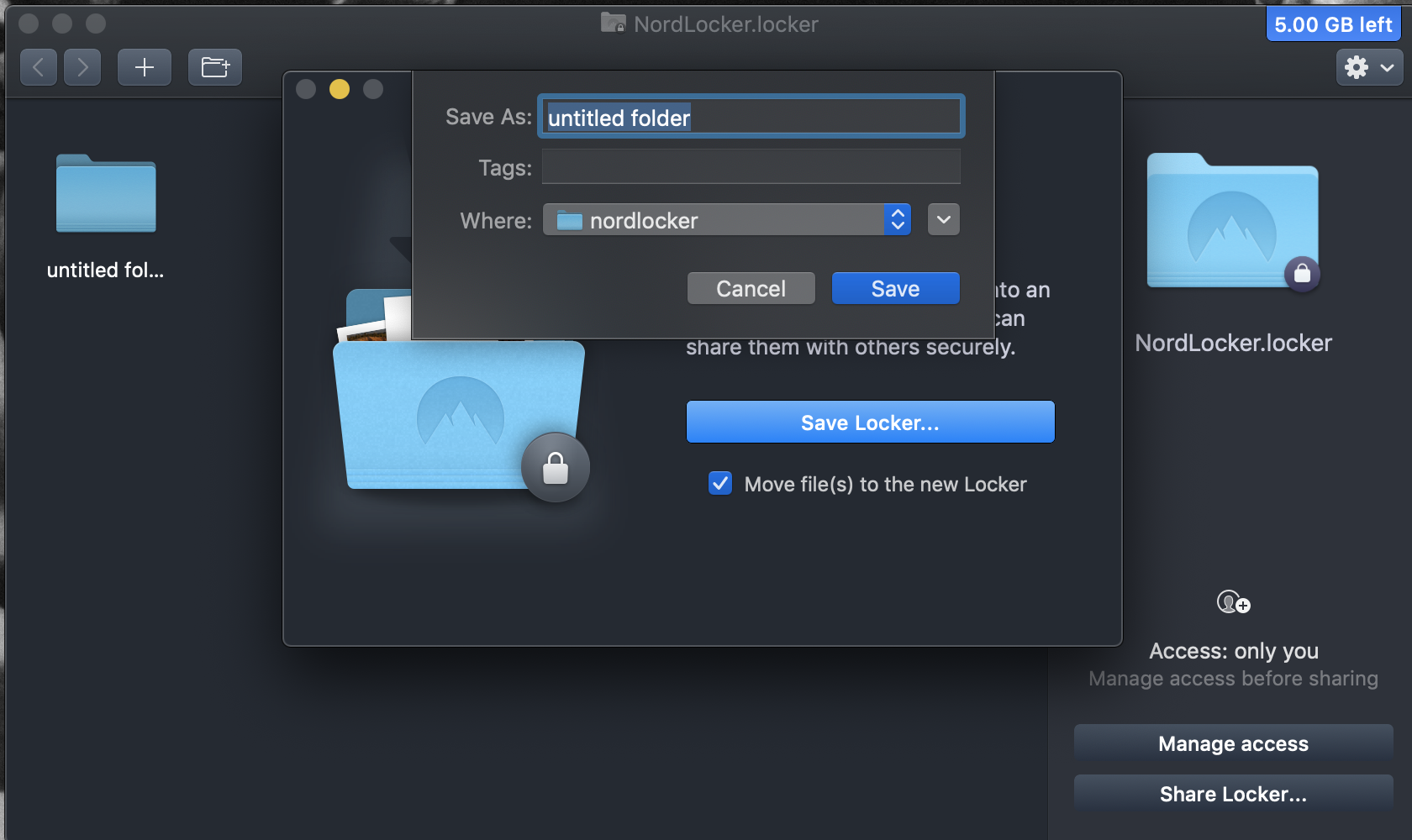
Task: Open the settings gear menu
Action: click(x=1357, y=67)
